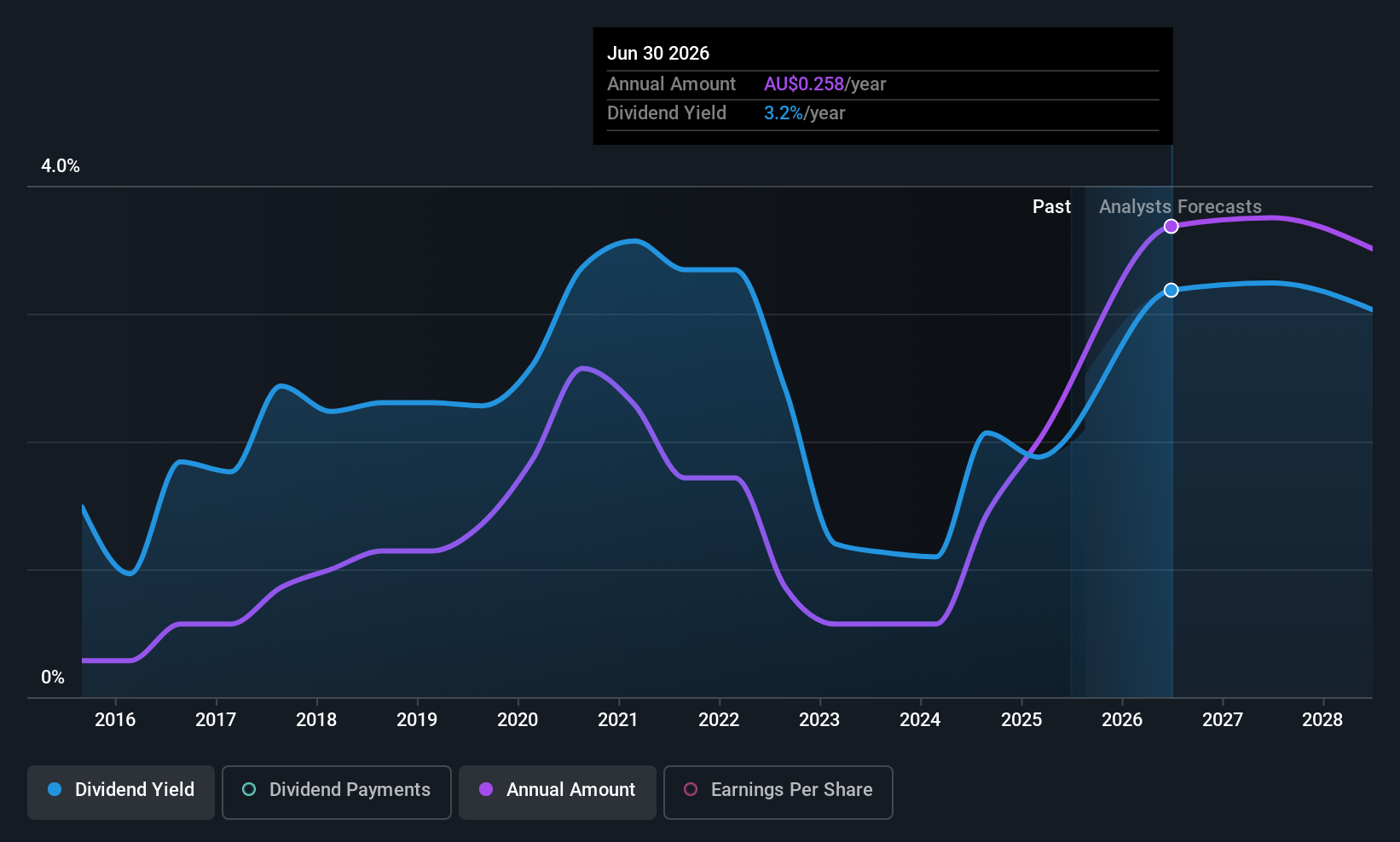The height and width of the screenshot is (842, 1400).
Task: Toggle the Annual Amount series
Action: pos(558,793)
